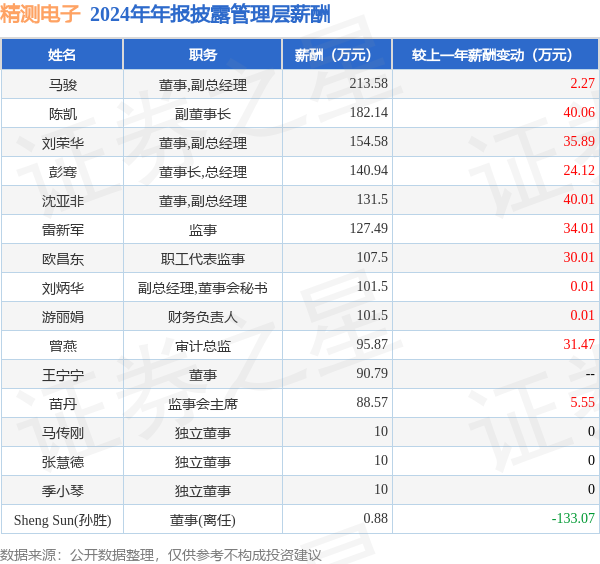The width and height of the screenshot is (600, 564).
Task: Click the 数据来源 footnote text
Action: [160, 555]
